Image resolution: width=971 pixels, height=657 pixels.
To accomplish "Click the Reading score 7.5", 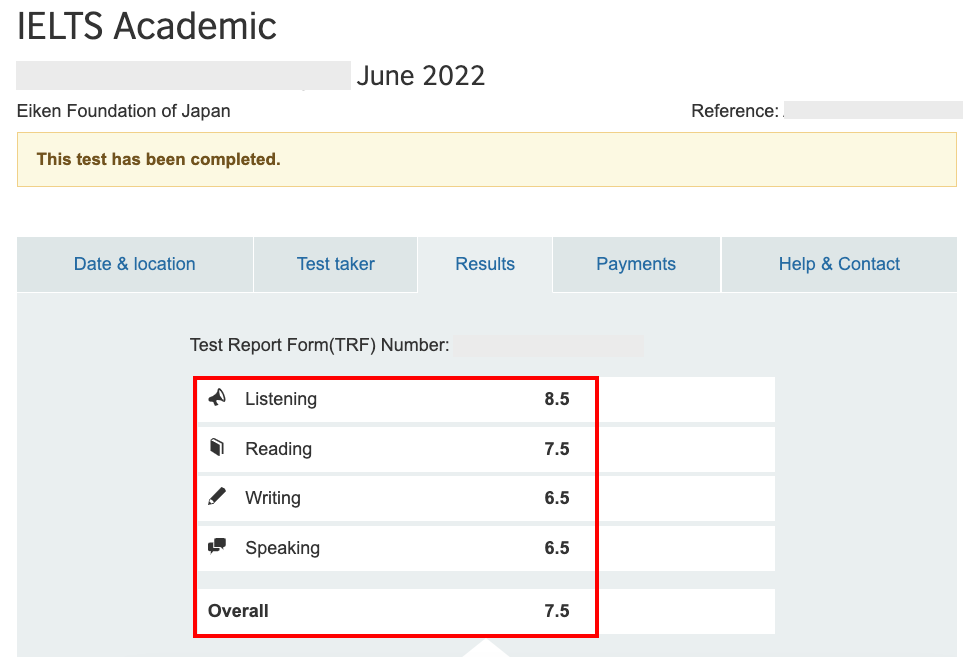I will click(557, 449).
